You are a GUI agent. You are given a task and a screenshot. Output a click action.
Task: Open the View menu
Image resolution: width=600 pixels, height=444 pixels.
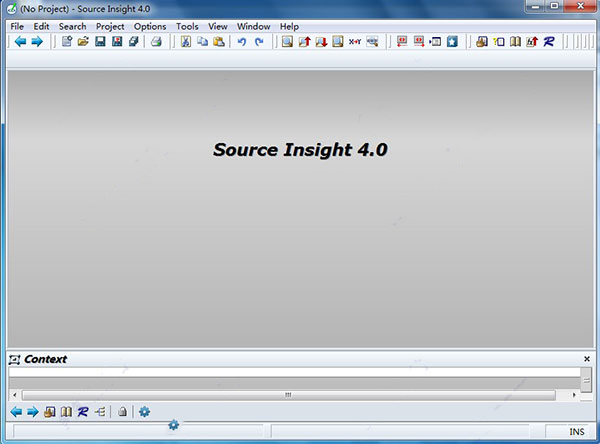pos(218,26)
